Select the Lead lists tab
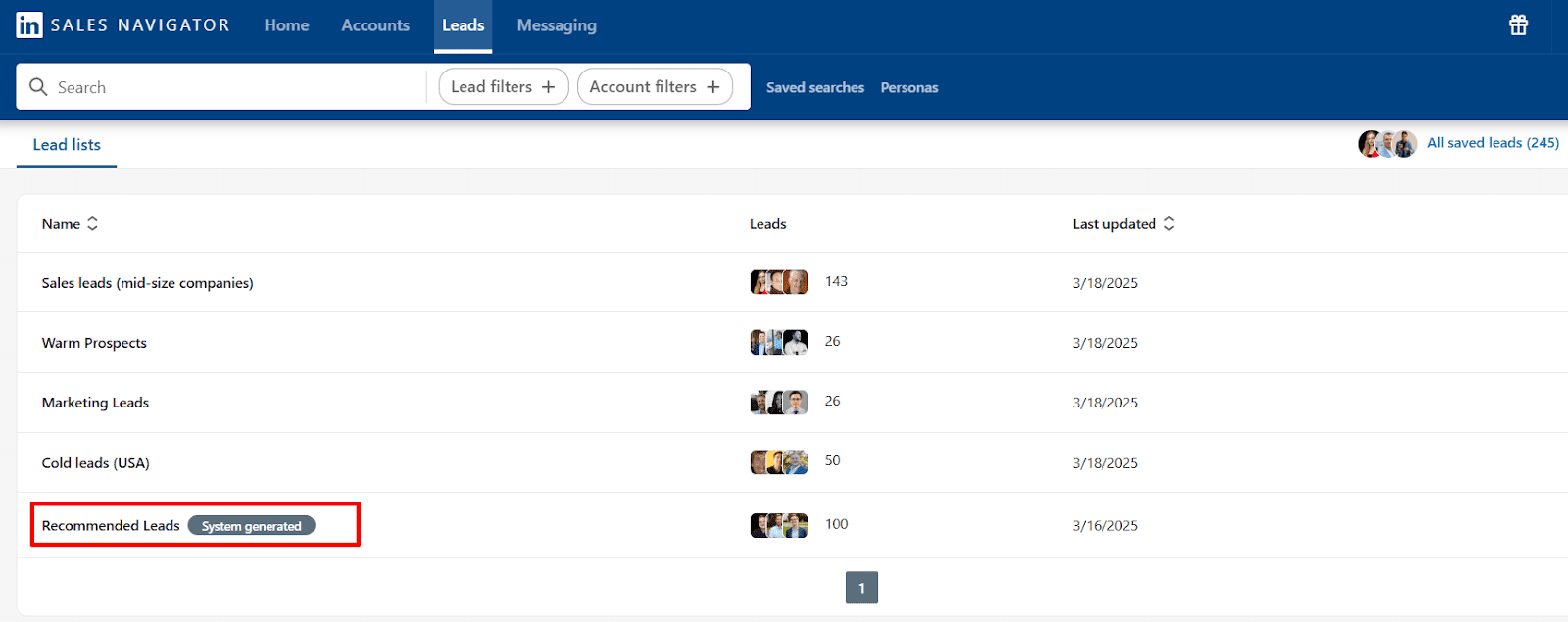 coord(67,145)
